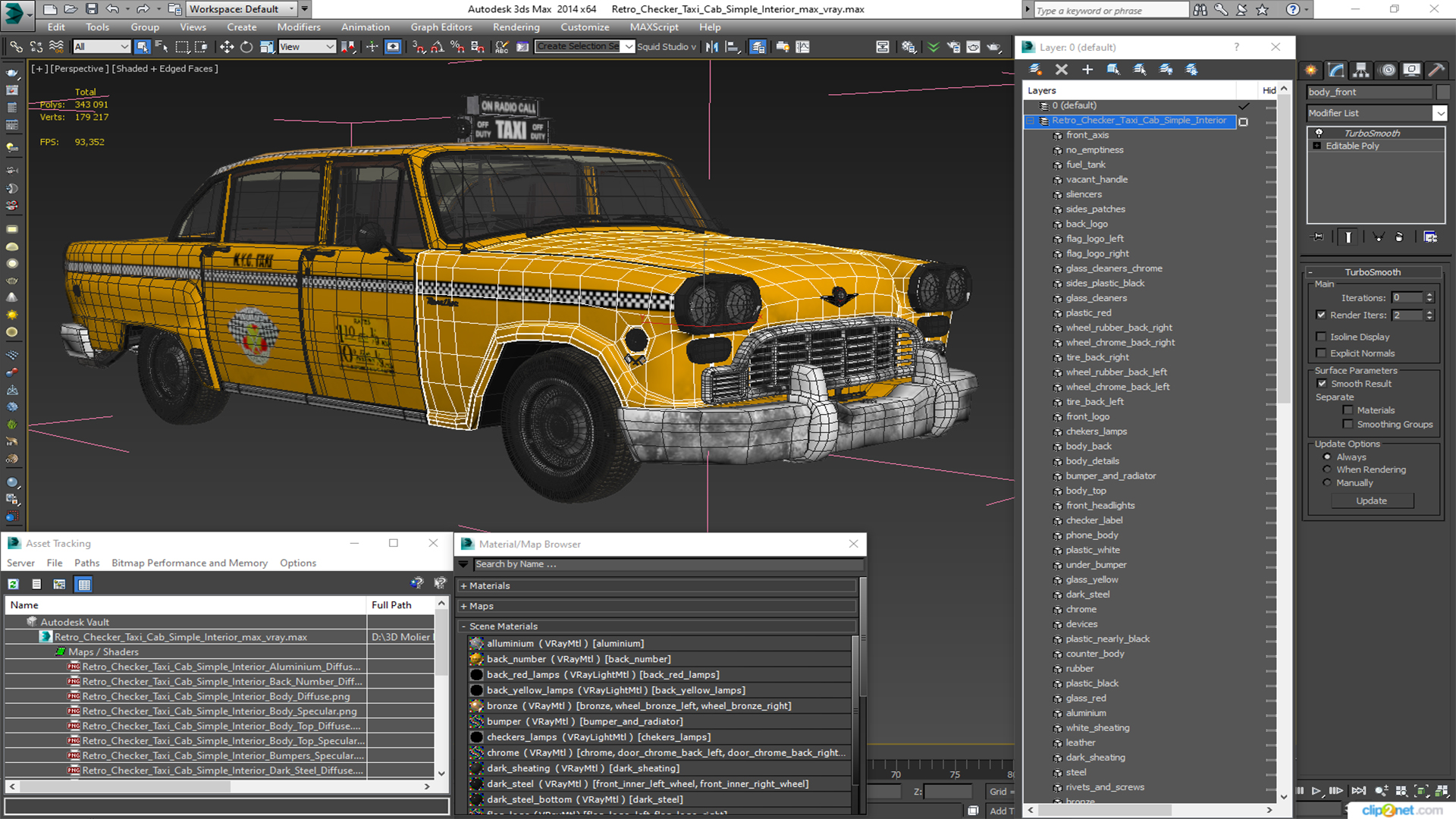Image resolution: width=1456 pixels, height=819 pixels.
Task: Click Save File icon in quick access
Action: pos(92,9)
